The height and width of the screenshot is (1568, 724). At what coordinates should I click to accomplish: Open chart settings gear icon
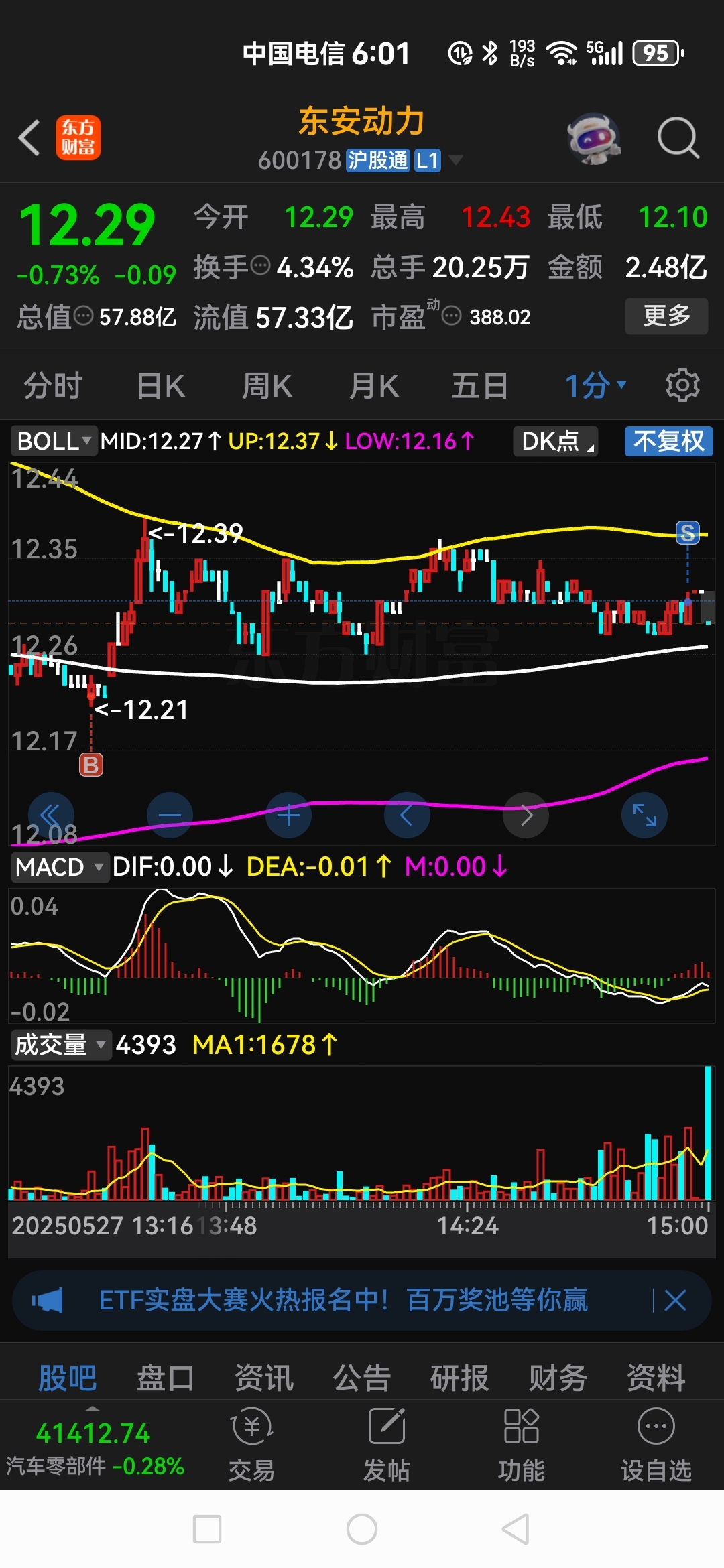[x=682, y=385]
